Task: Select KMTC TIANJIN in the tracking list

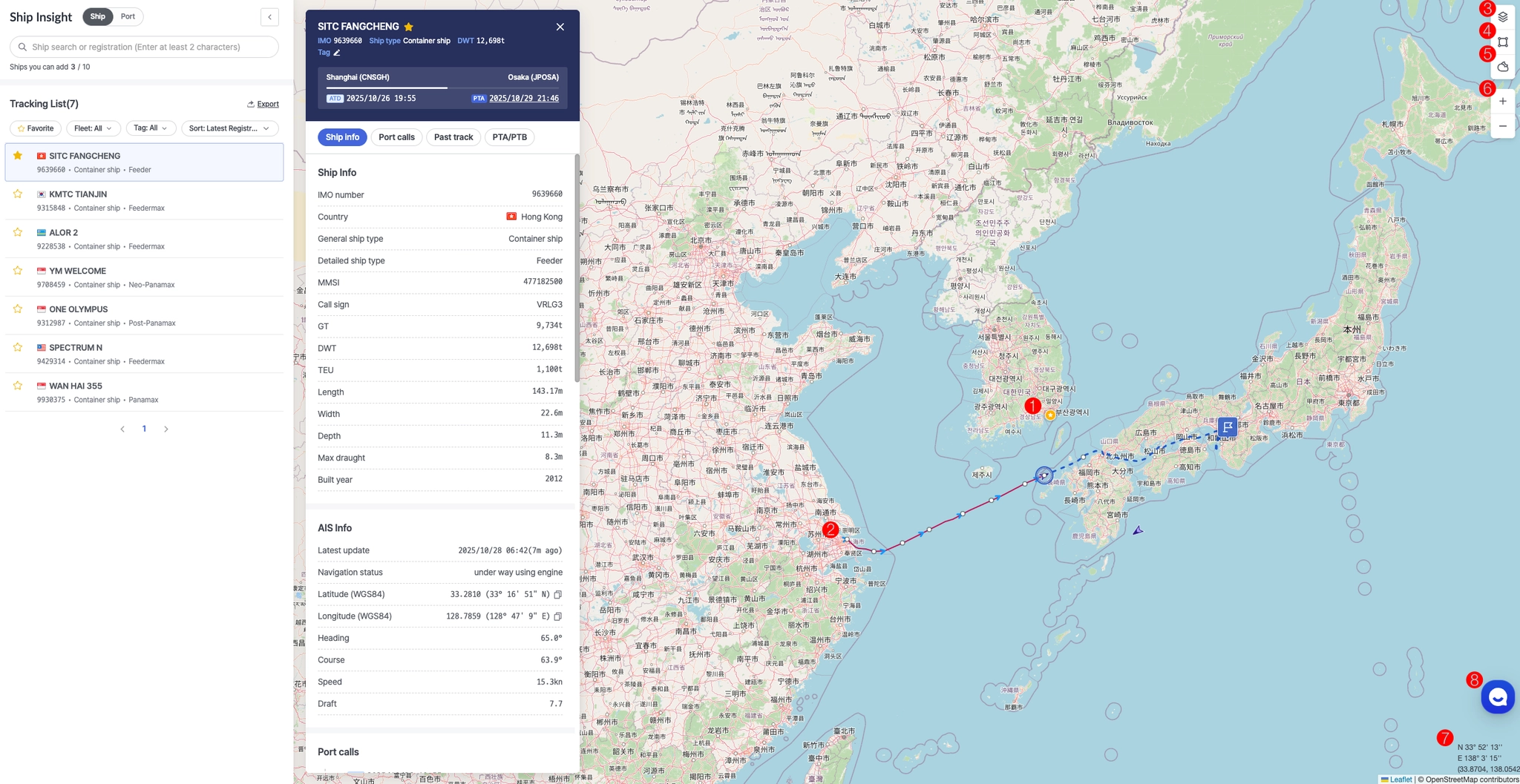Action: pyautogui.click(x=144, y=200)
